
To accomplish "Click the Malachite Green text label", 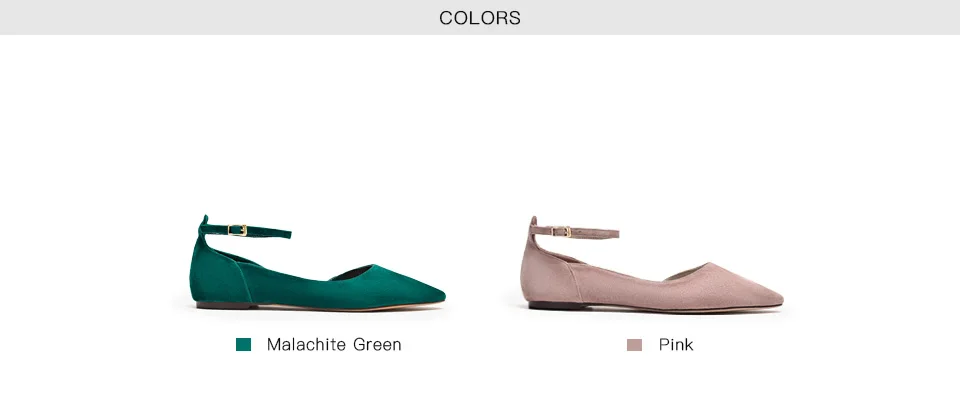I will 334,345.
